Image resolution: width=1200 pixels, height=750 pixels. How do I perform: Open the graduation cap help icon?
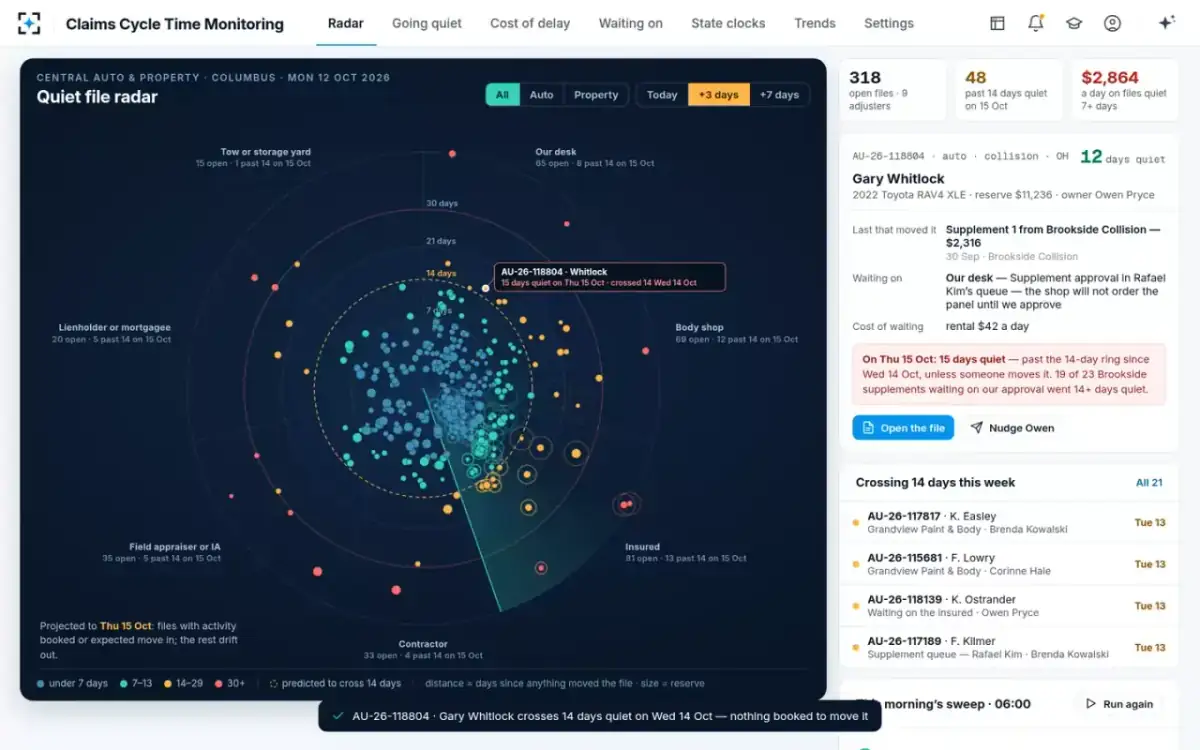point(1074,23)
